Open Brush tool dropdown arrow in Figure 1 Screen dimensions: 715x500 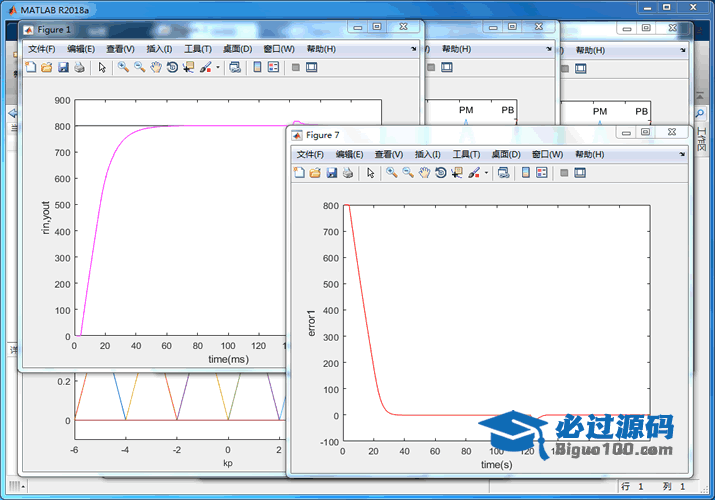217,68
